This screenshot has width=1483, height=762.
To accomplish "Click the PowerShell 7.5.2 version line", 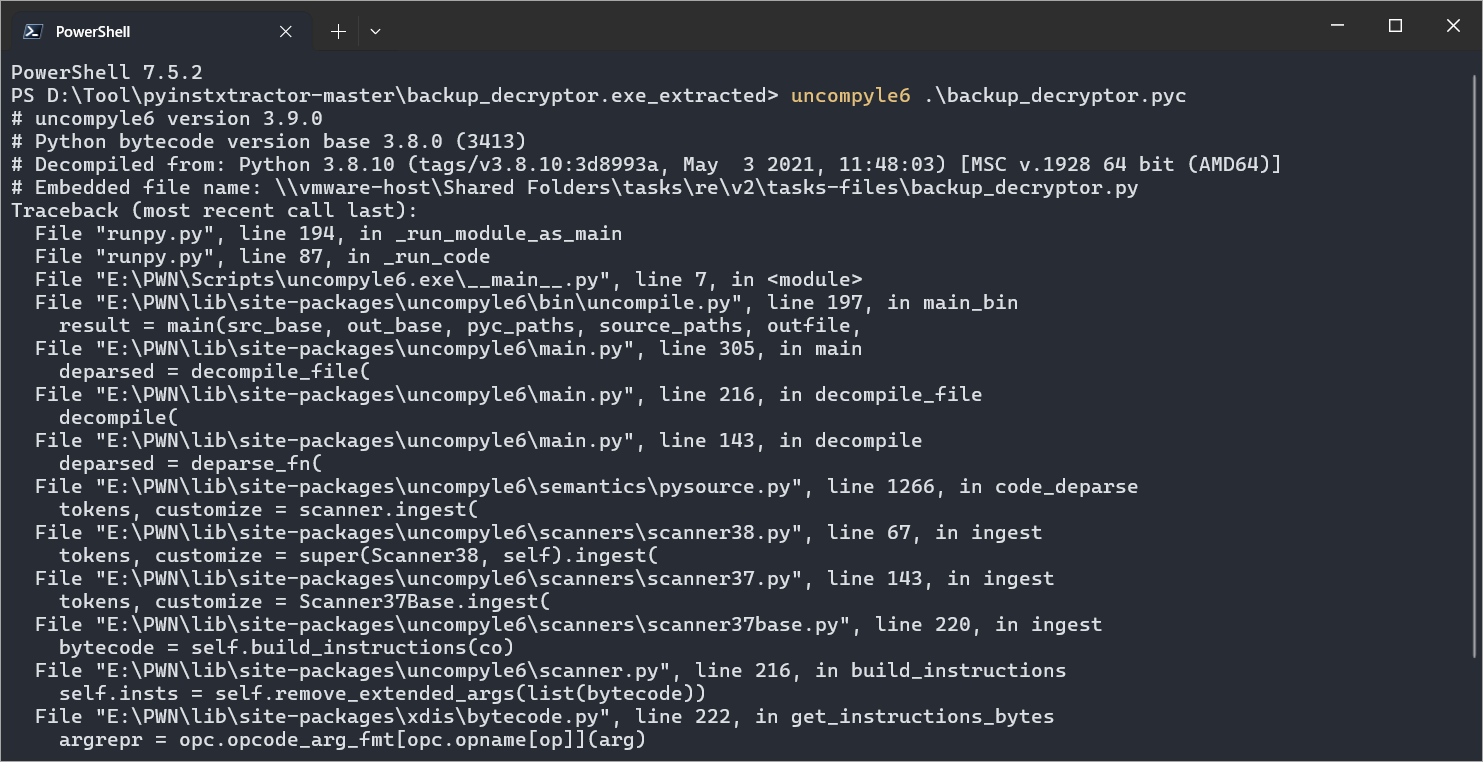I will (107, 73).
